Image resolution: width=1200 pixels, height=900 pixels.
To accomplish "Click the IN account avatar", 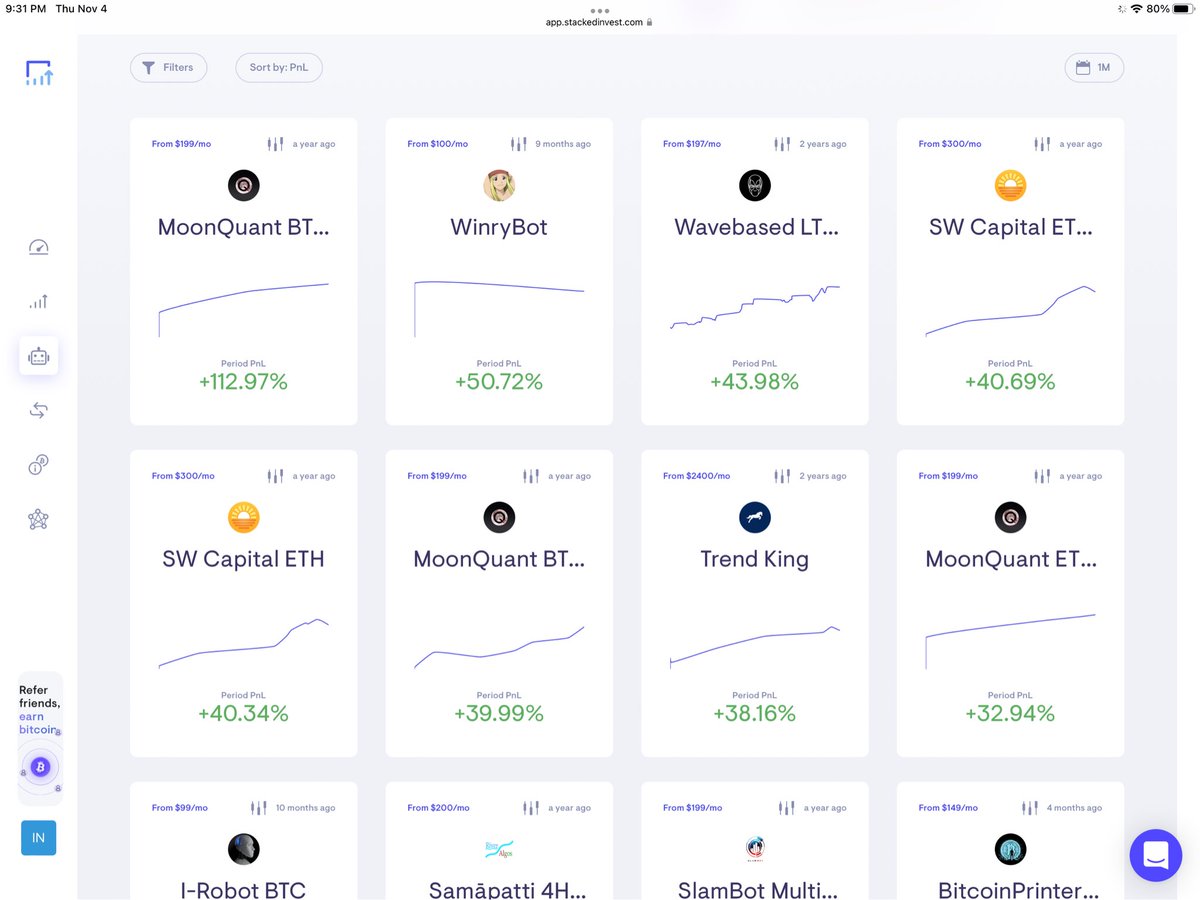I will [x=39, y=838].
